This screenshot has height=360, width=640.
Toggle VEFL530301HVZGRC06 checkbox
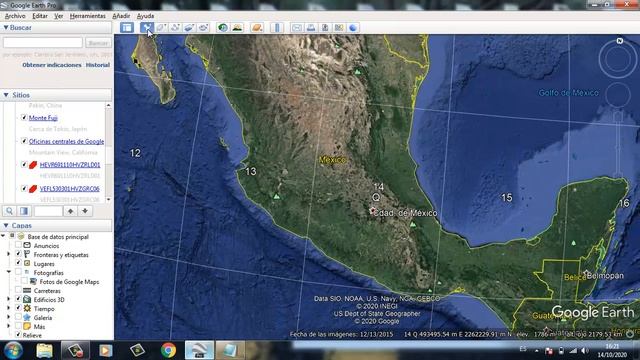(x=24, y=189)
